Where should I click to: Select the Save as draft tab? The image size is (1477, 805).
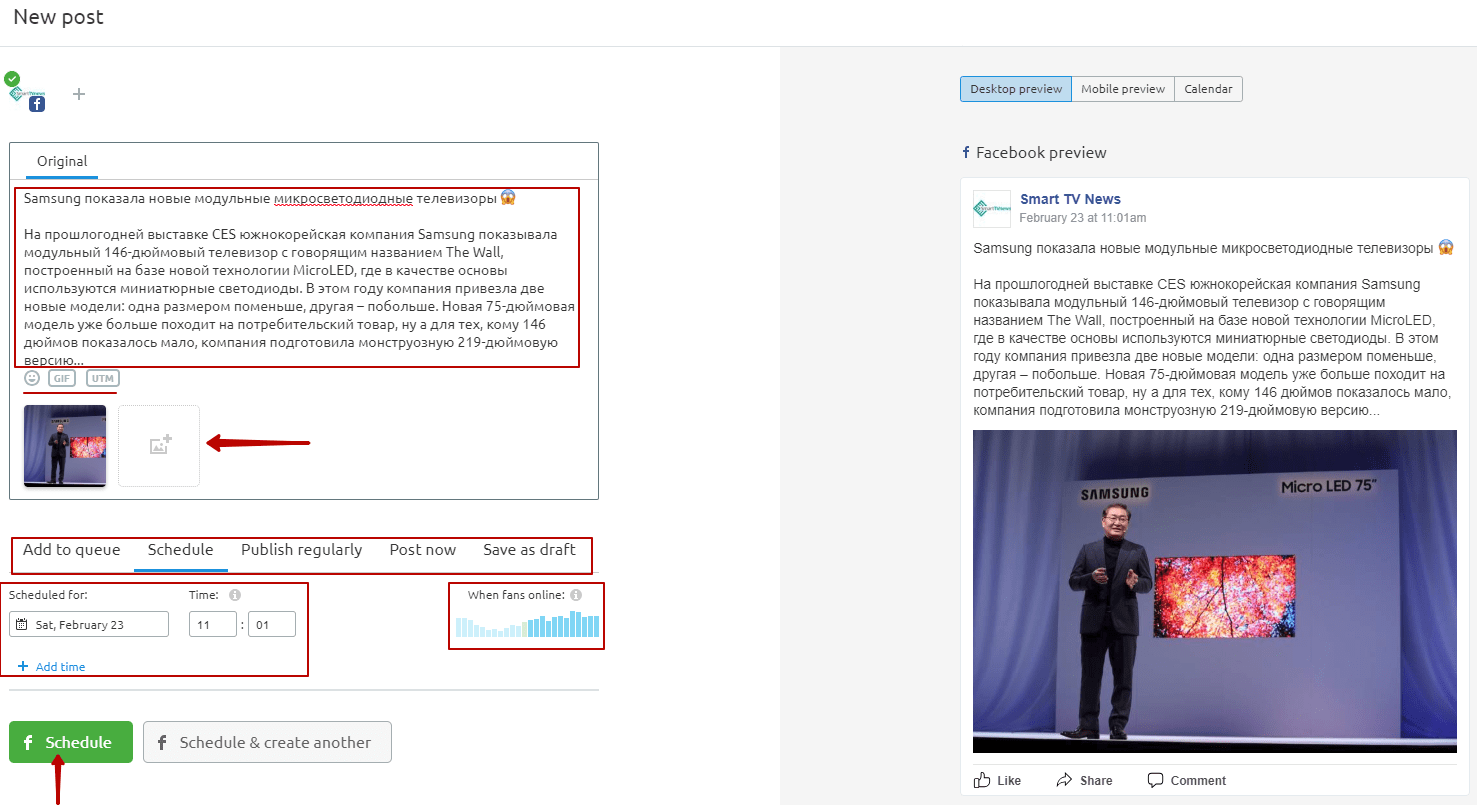tap(530, 550)
